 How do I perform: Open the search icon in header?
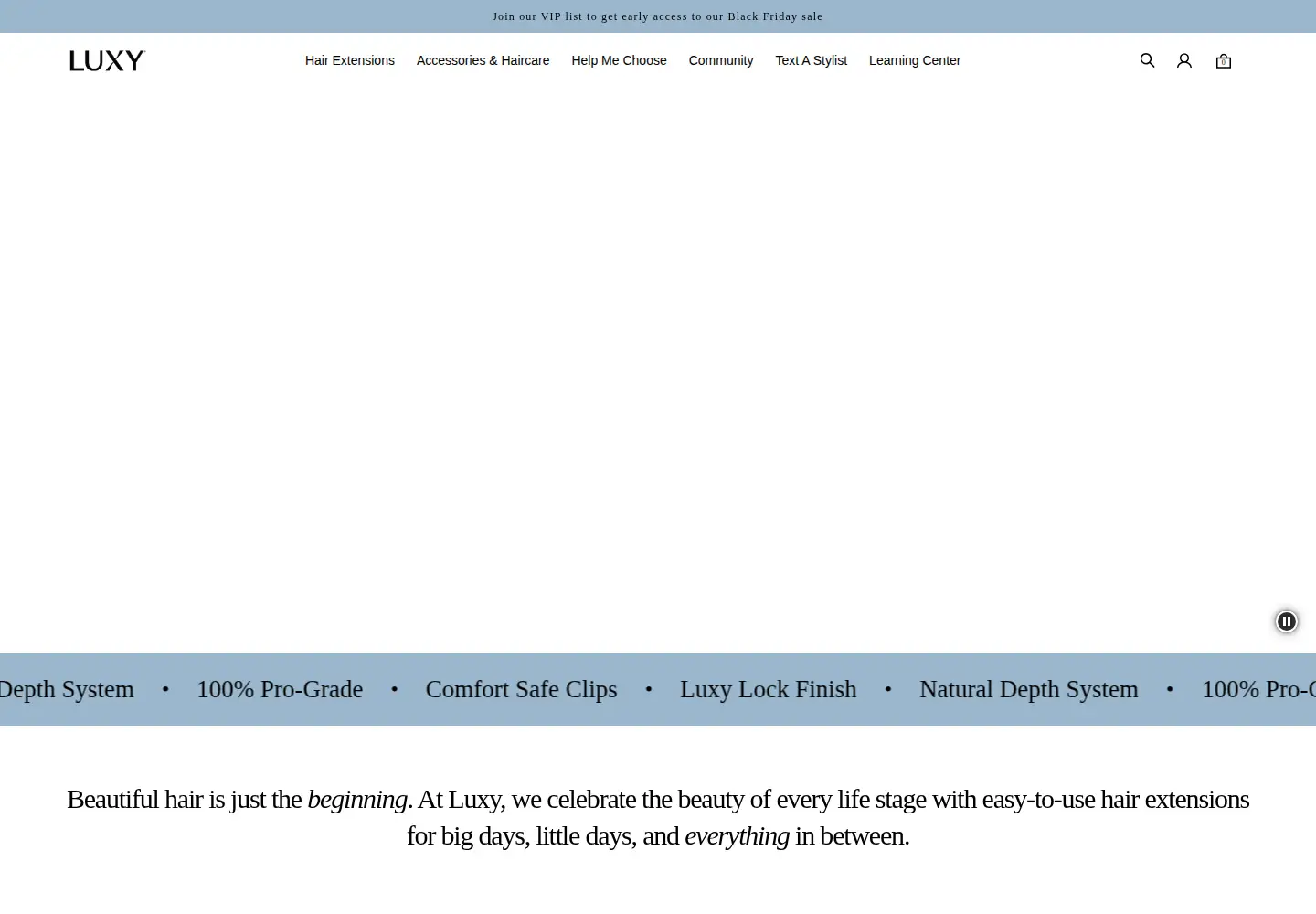coord(1147,60)
